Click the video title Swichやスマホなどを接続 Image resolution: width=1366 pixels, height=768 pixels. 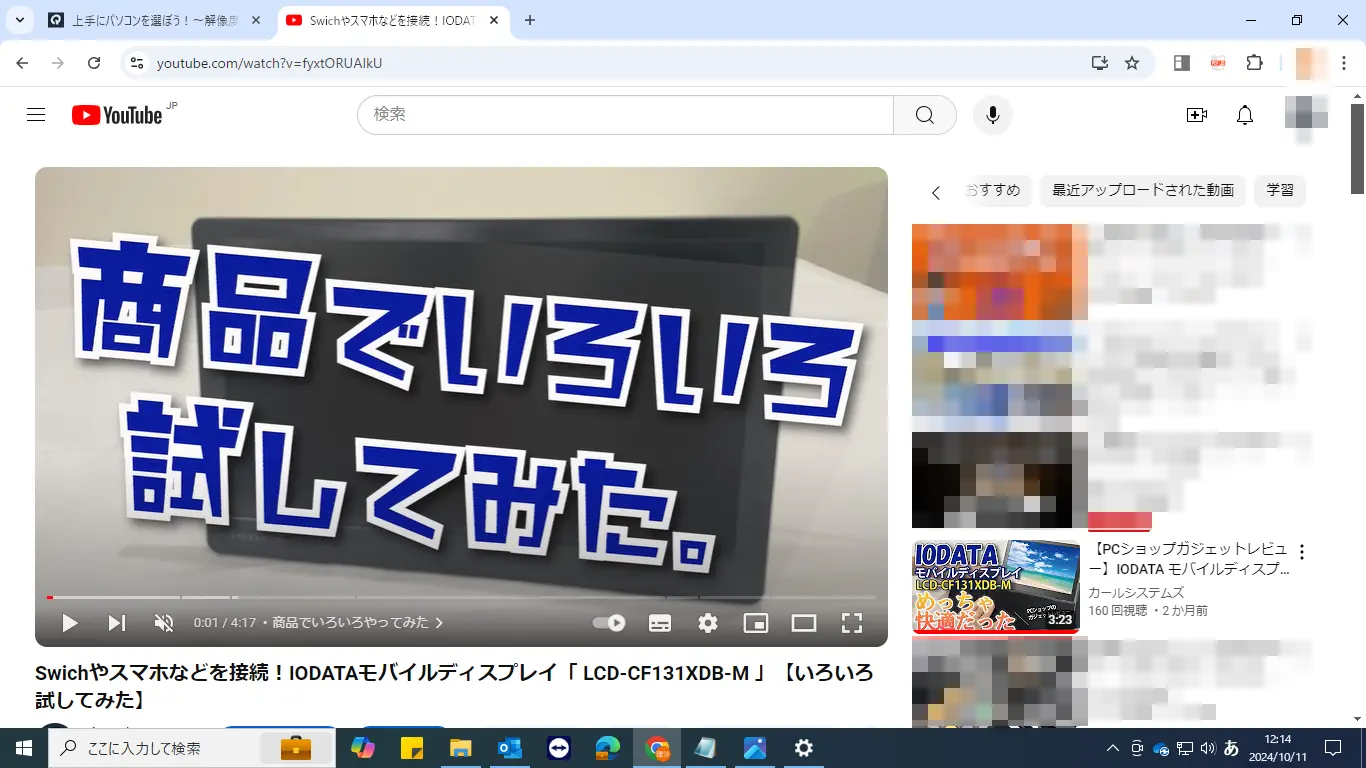point(454,686)
